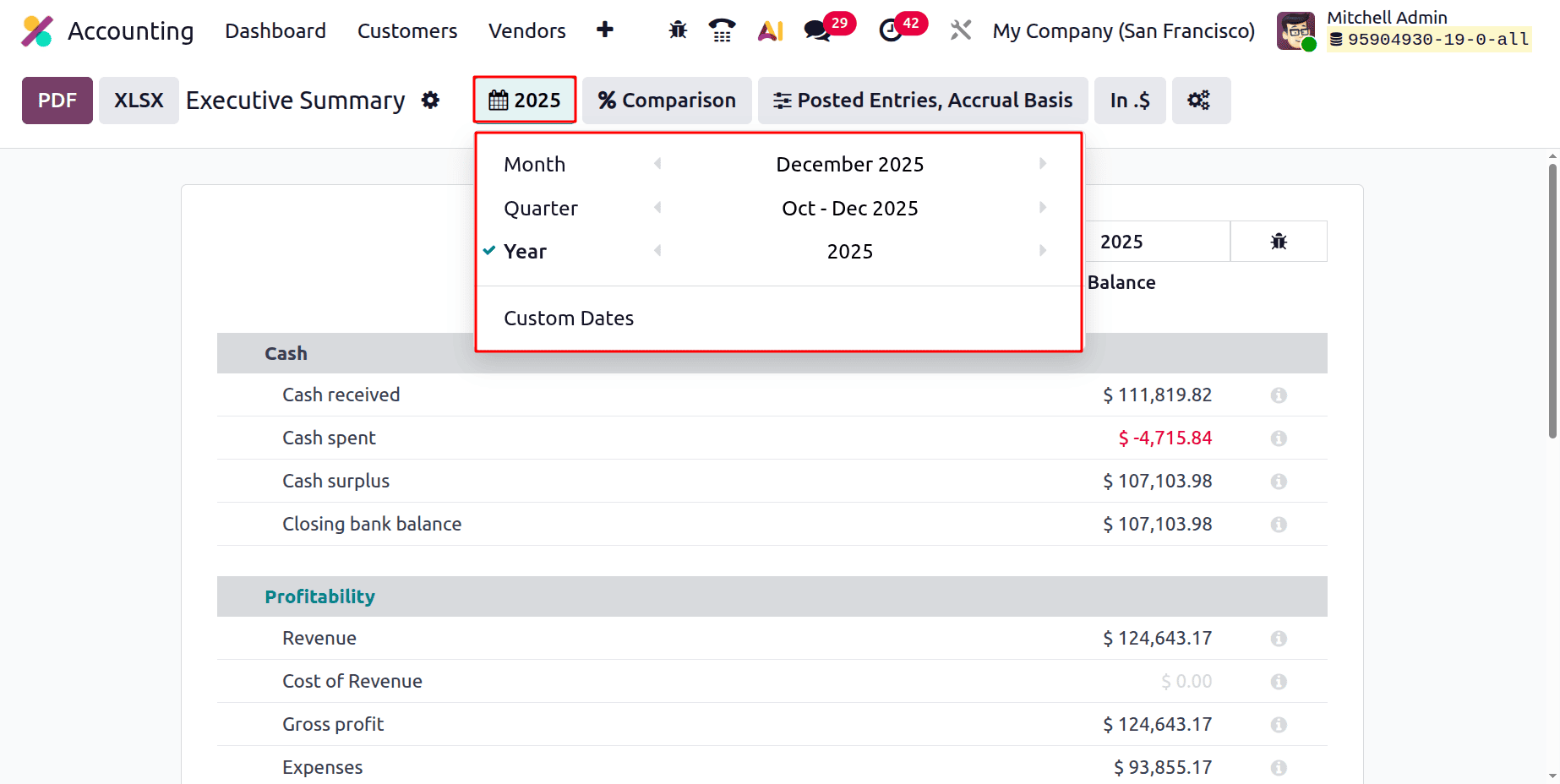Image resolution: width=1560 pixels, height=784 pixels.
Task: Click the cogs options icon beside In .$
Action: click(1201, 100)
